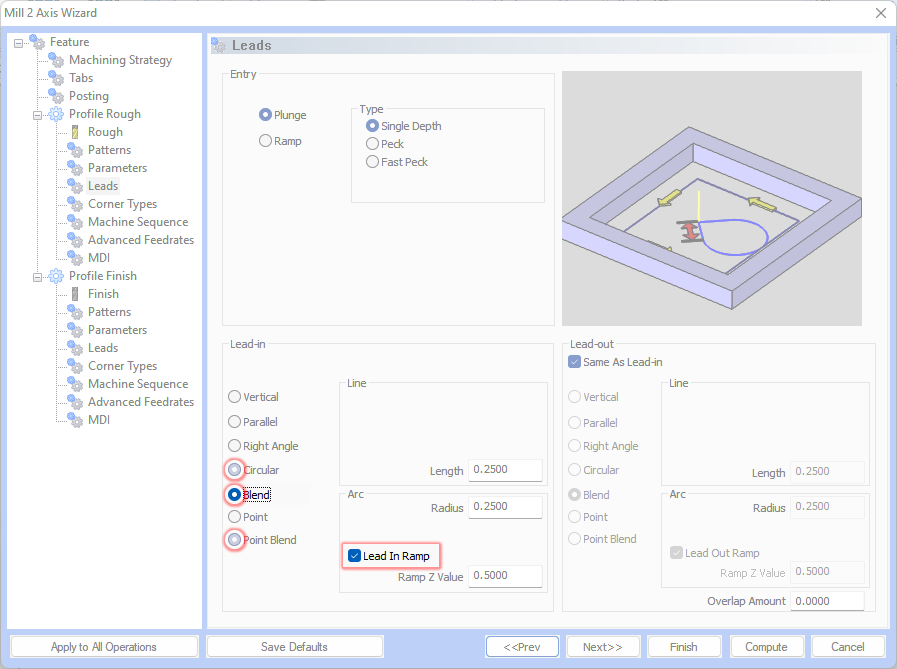Choose Single Depth entry type
The image size is (897, 669).
[372, 126]
